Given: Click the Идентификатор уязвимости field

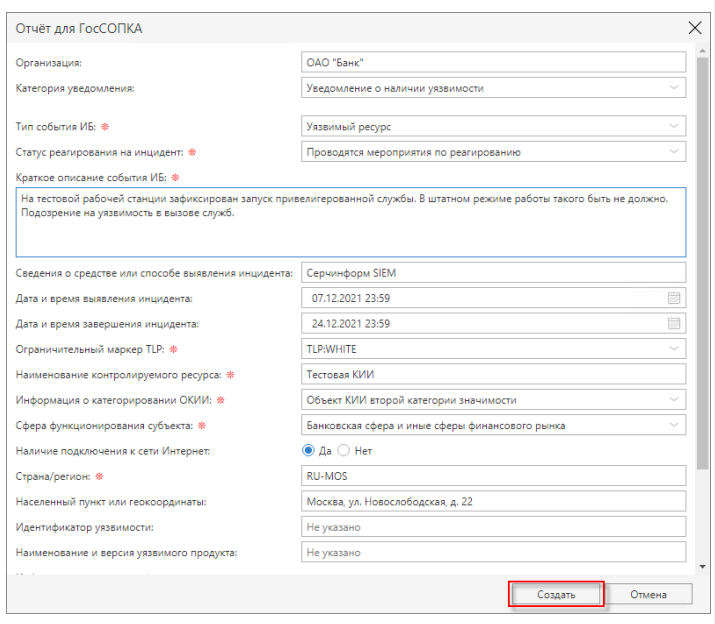Looking at the screenshot, I should click(x=493, y=527).
